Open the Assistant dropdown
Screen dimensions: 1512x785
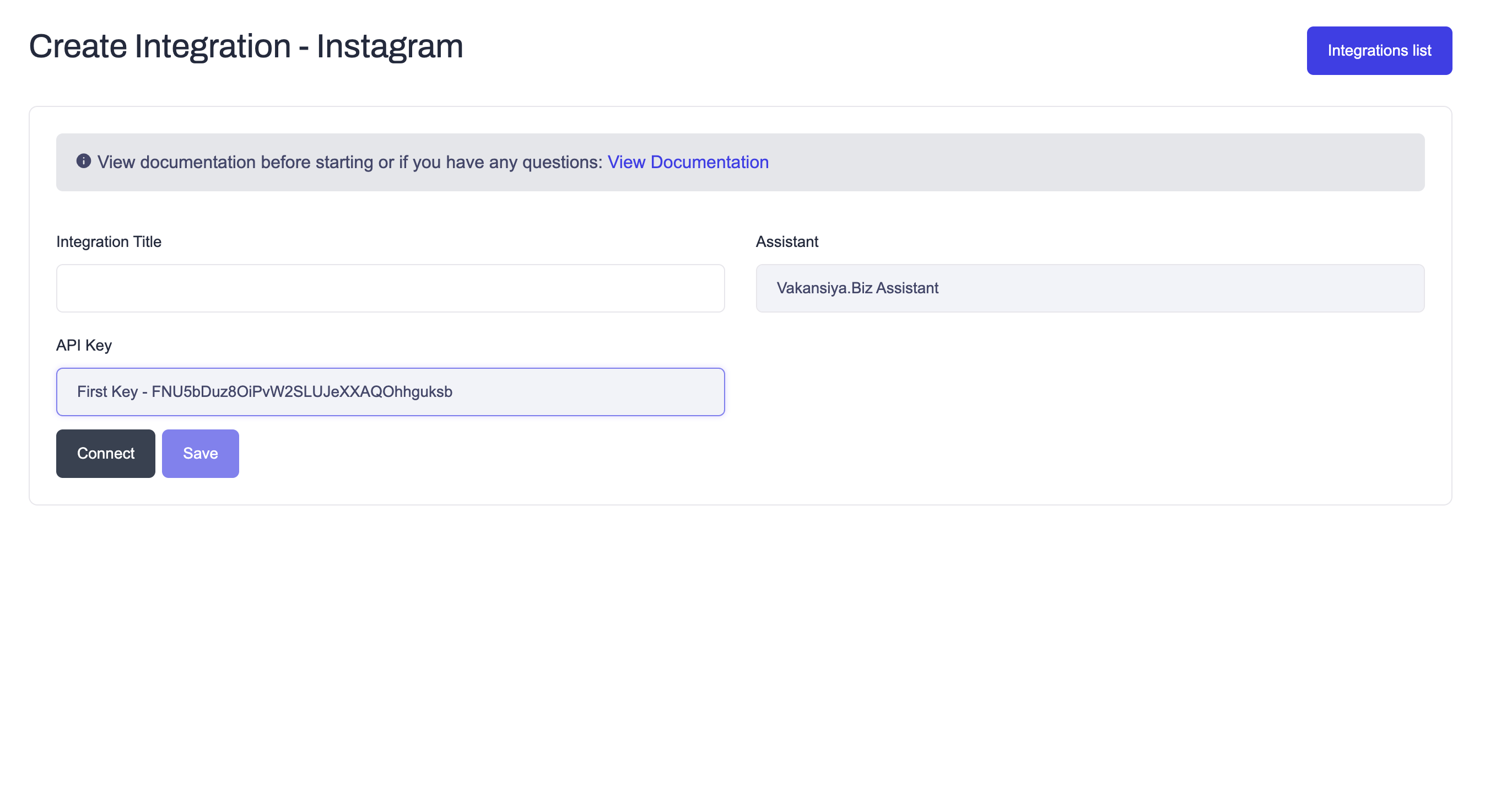pyautogui.click(x=1089, y=288)
